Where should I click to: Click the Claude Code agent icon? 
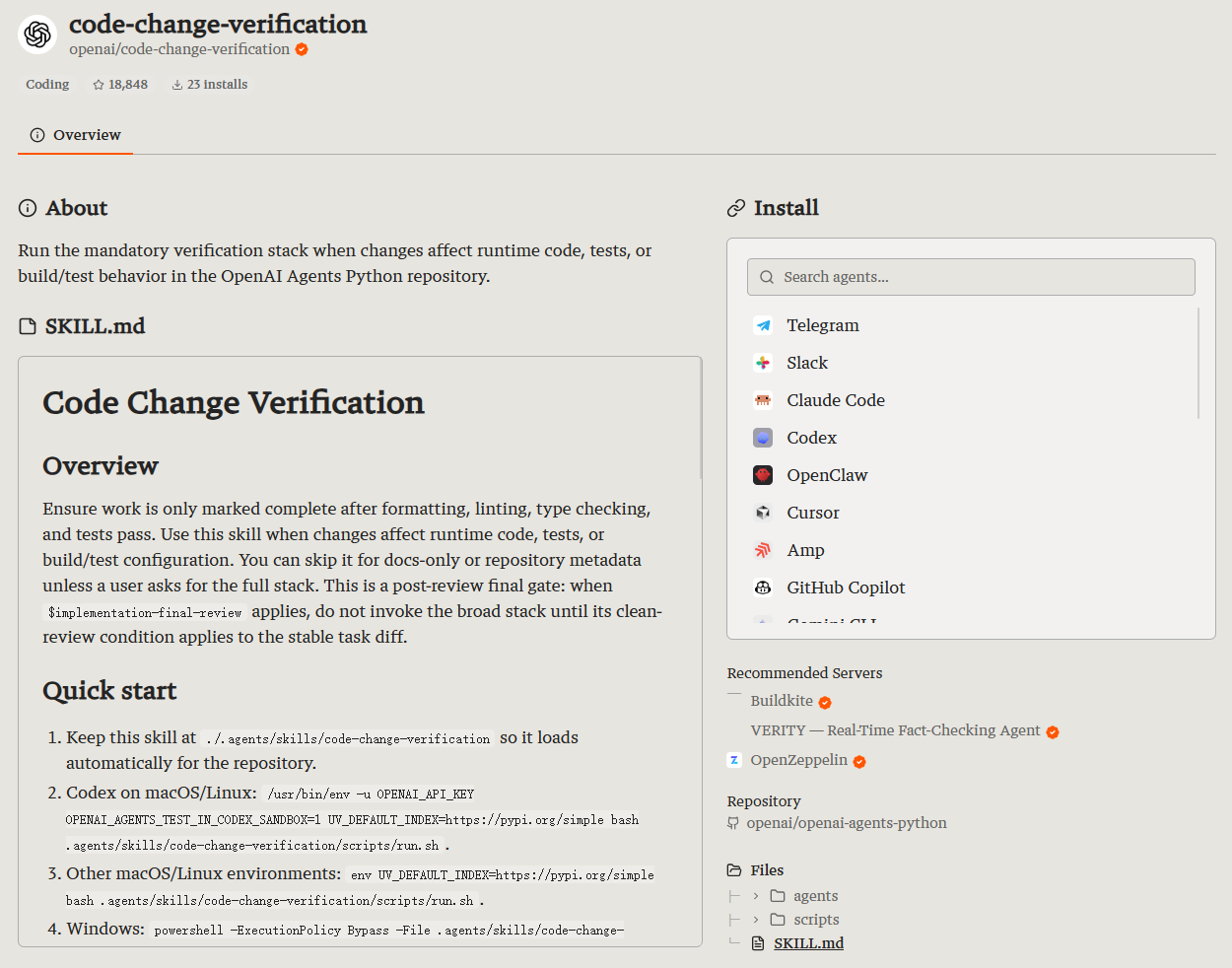point(763,400)
